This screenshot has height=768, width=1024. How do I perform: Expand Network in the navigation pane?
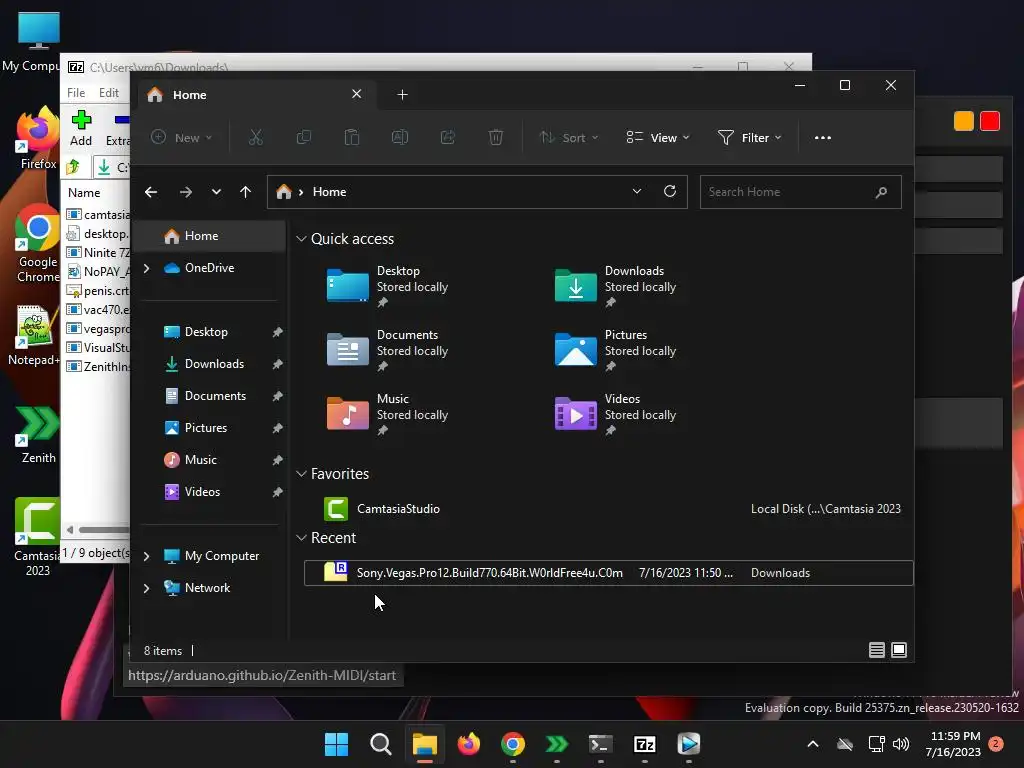click(x=146, y=588)
